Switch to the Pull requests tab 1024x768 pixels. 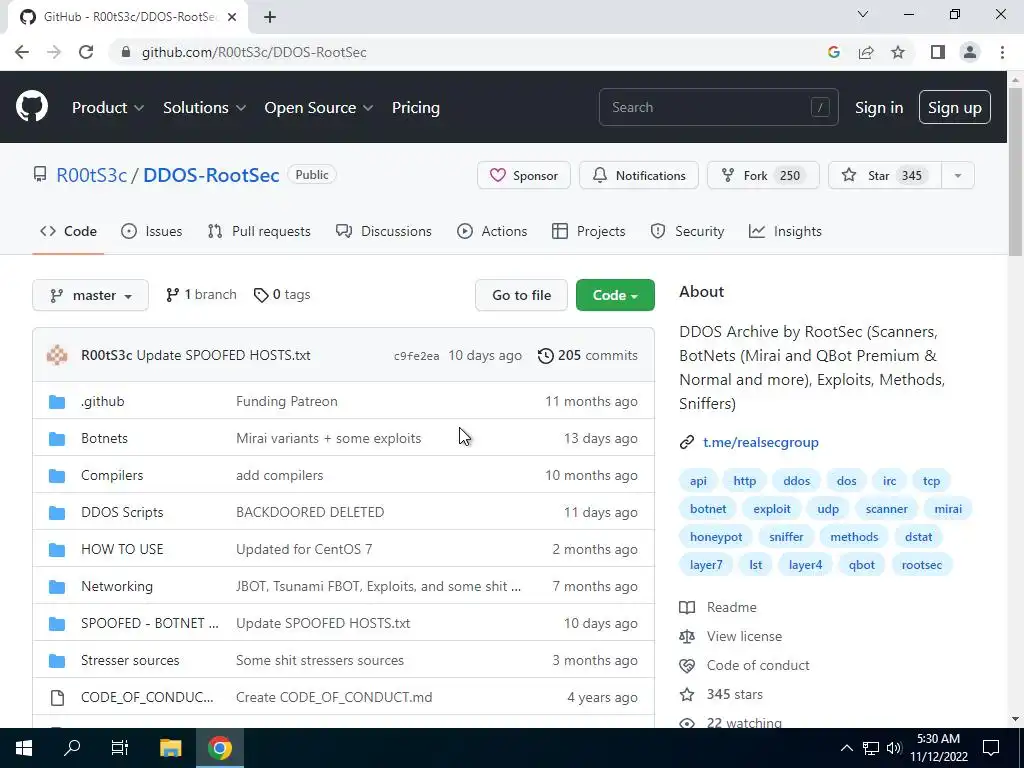259,231
